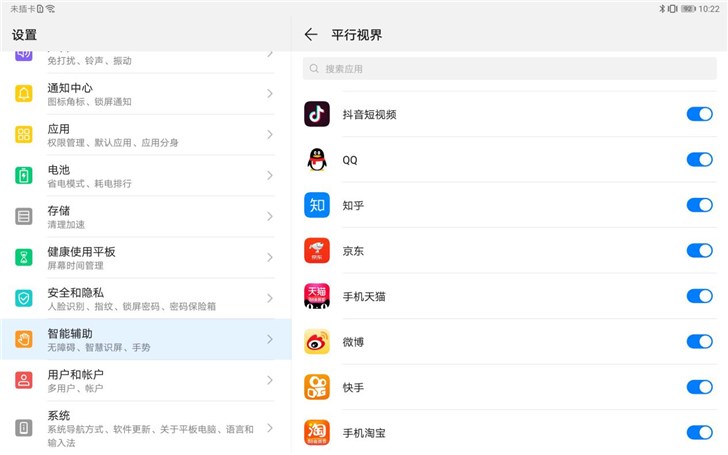This screenshot has width=728, height=455.
Task: Click the 安全和隐私 row chevron
Action: click(x=270, y=298)
